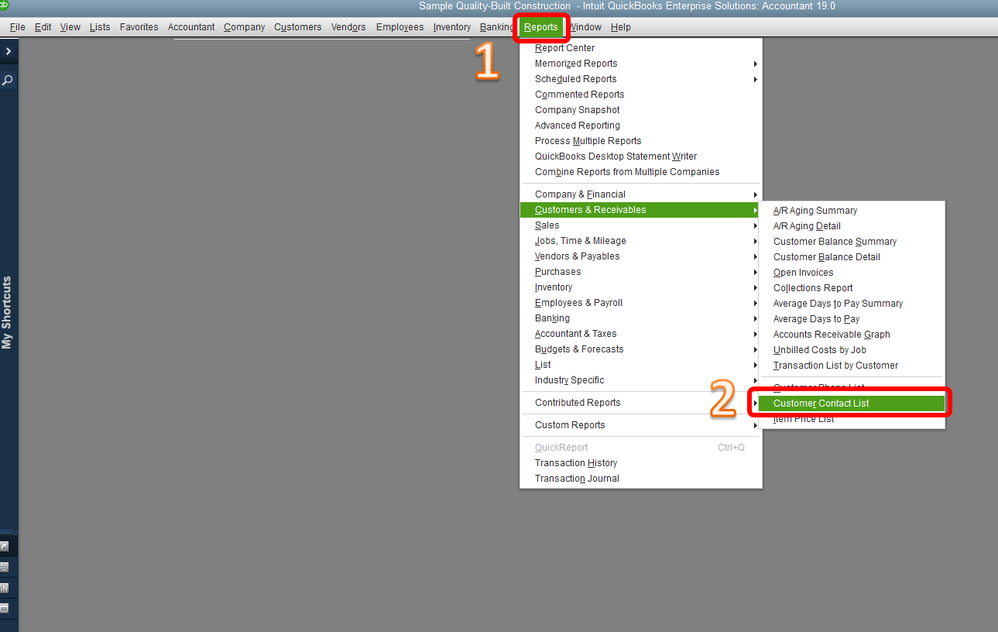Expand Purchases submenu
The image size is (998, 632).
[641, 272]
